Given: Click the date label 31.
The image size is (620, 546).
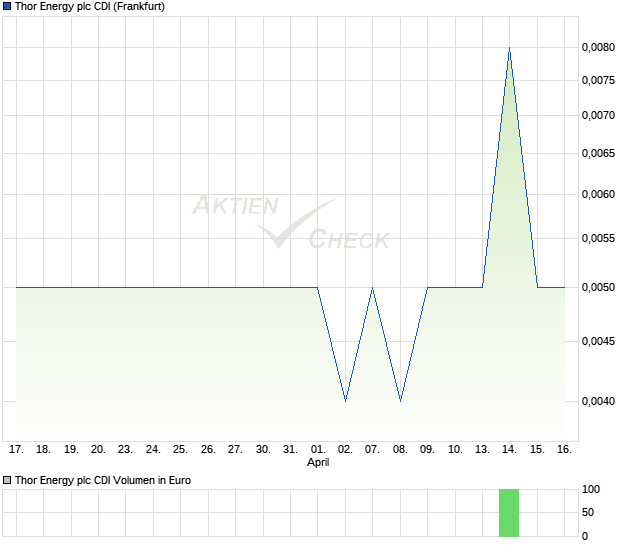Looking at the screenshot, I should [291, 450].
